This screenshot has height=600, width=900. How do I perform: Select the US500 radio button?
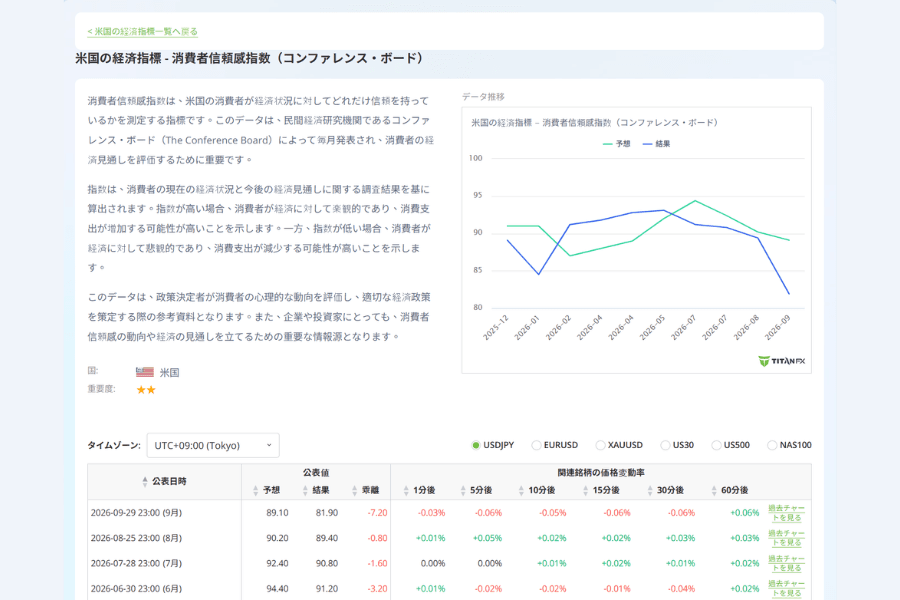(716, 445)
